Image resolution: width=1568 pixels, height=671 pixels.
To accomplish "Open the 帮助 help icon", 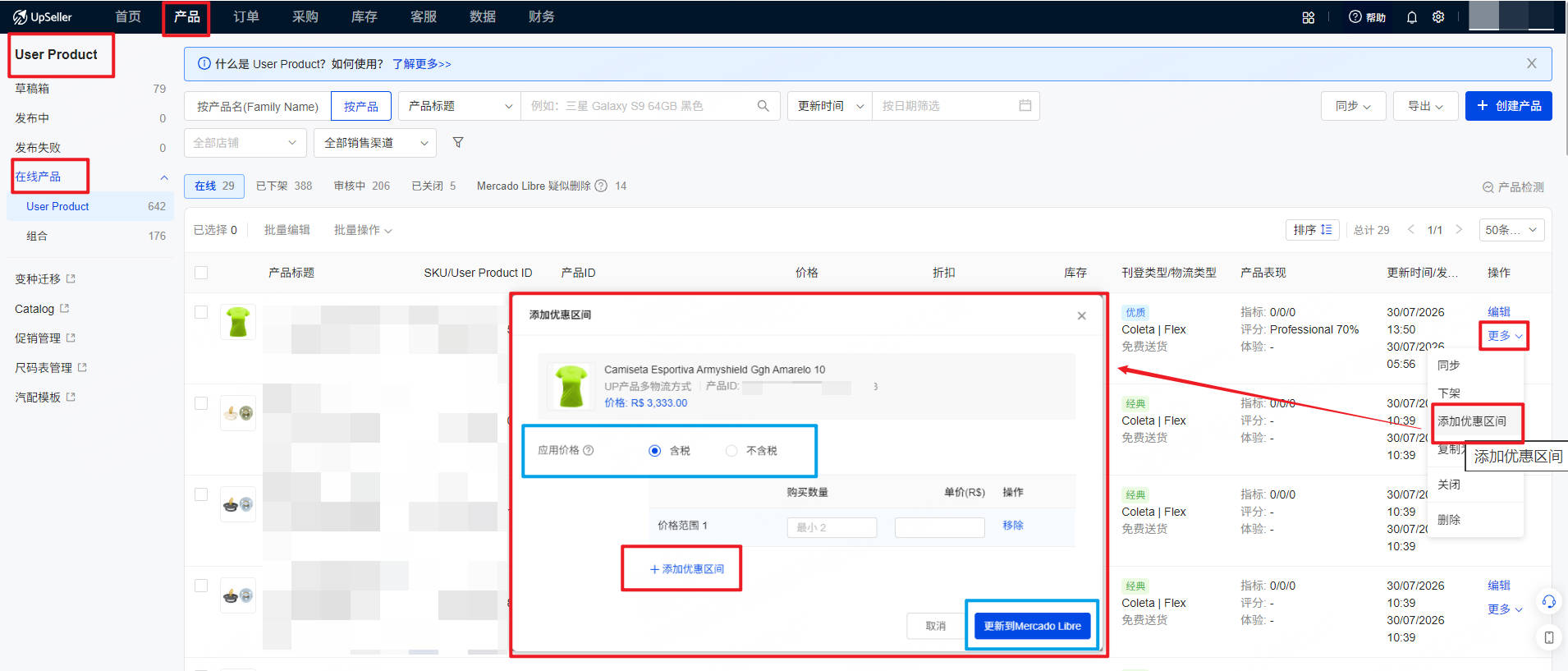I will coord(1367,17).
